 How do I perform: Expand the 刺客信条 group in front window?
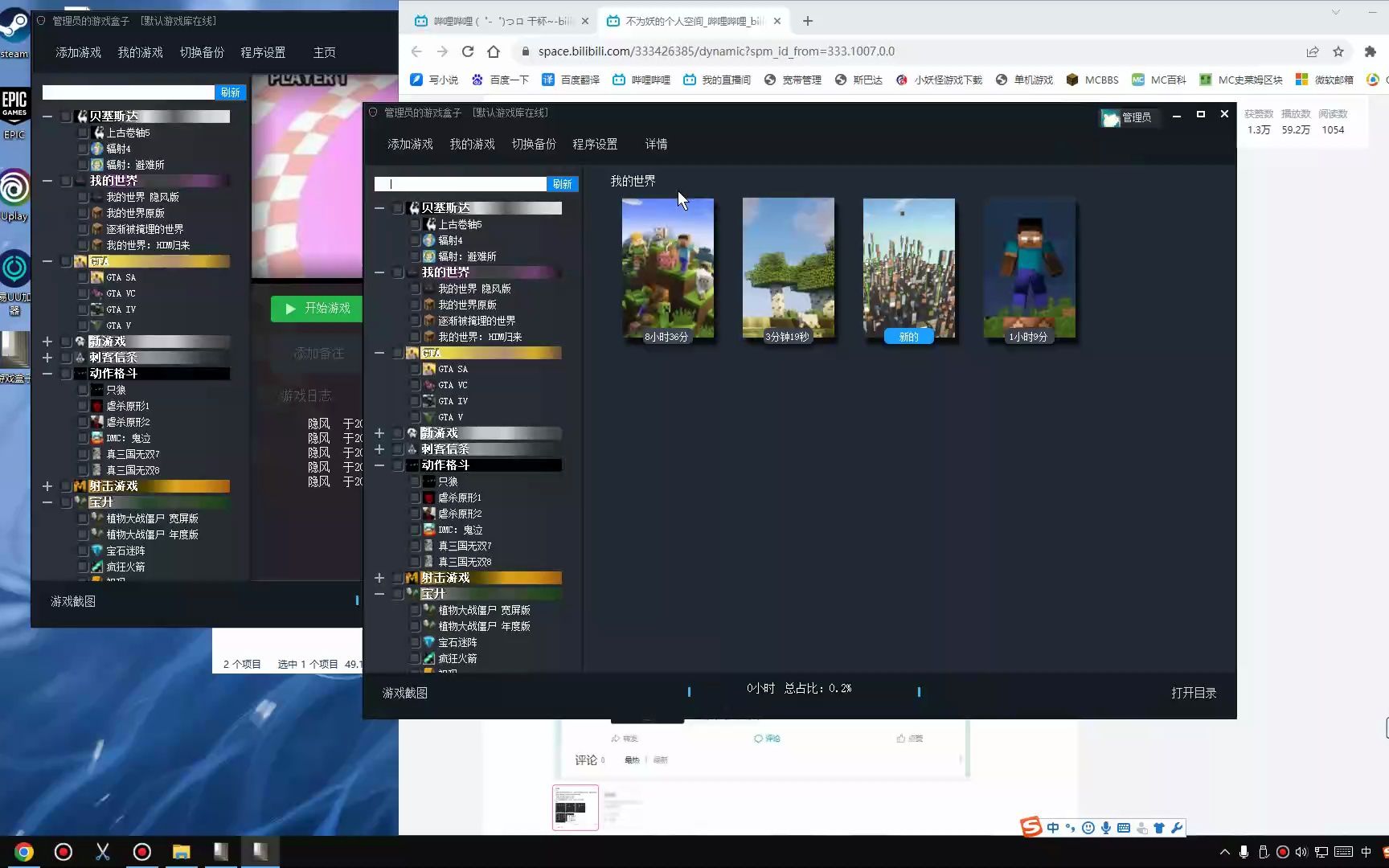pos(379,449)
